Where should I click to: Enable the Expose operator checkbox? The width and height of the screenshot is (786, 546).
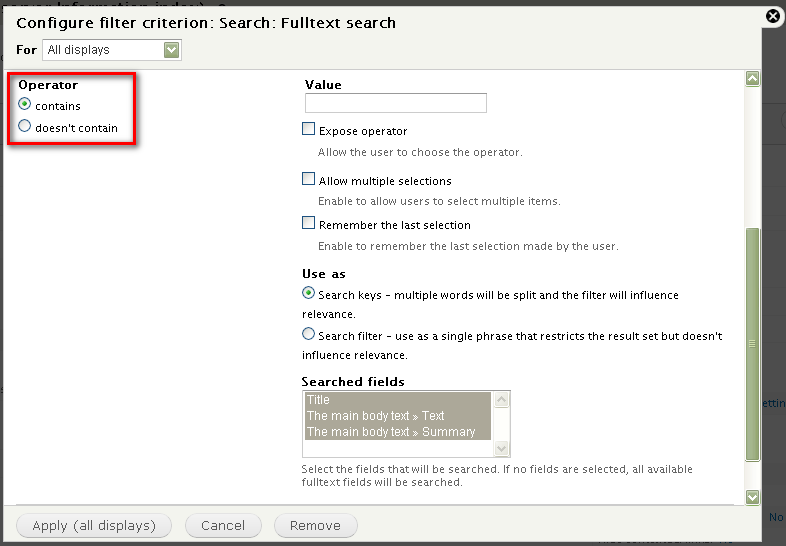(x=309, y=130)
